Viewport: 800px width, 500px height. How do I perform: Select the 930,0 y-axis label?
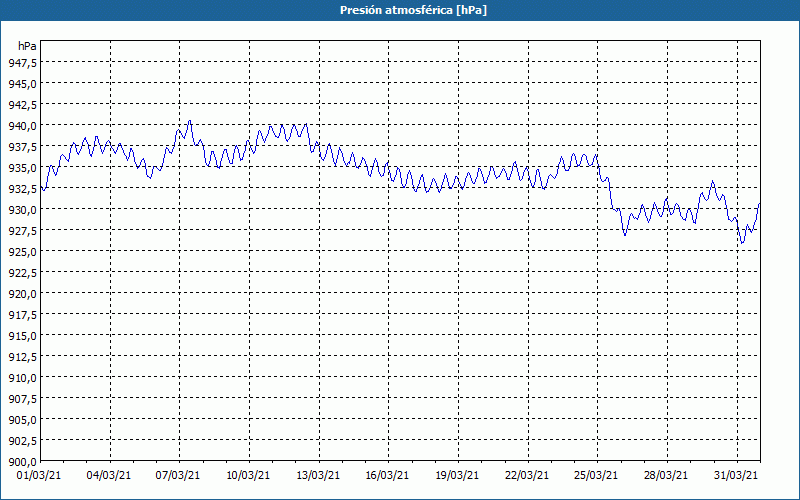coord(22,209)
